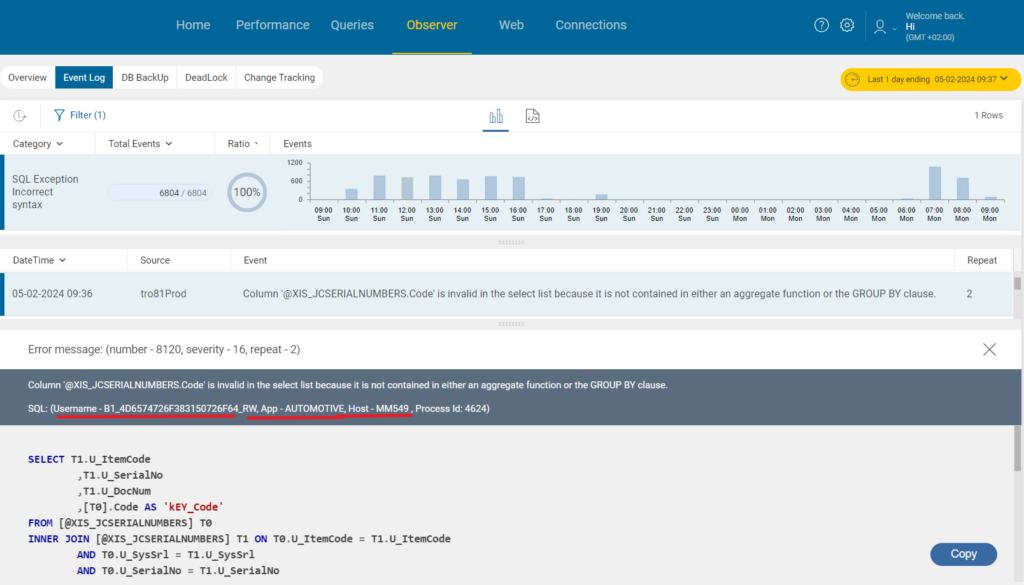Switch to code file view icon
Viewport: 1024px width, 585px height.
(x=532, y=116)
